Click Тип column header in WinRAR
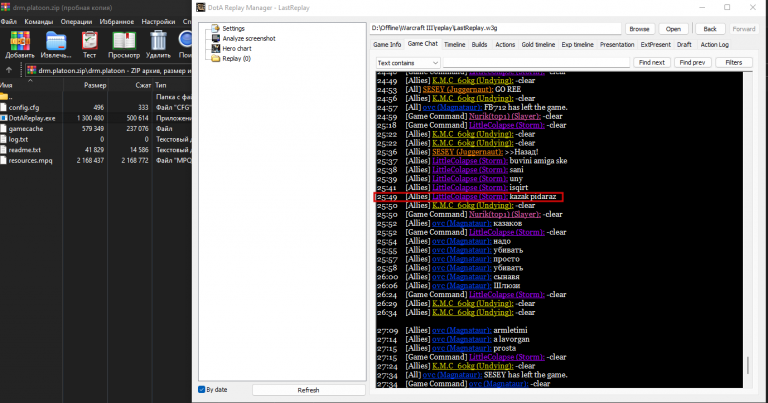Viewport: 768px width, 403px height. click(x=161, y=85)
